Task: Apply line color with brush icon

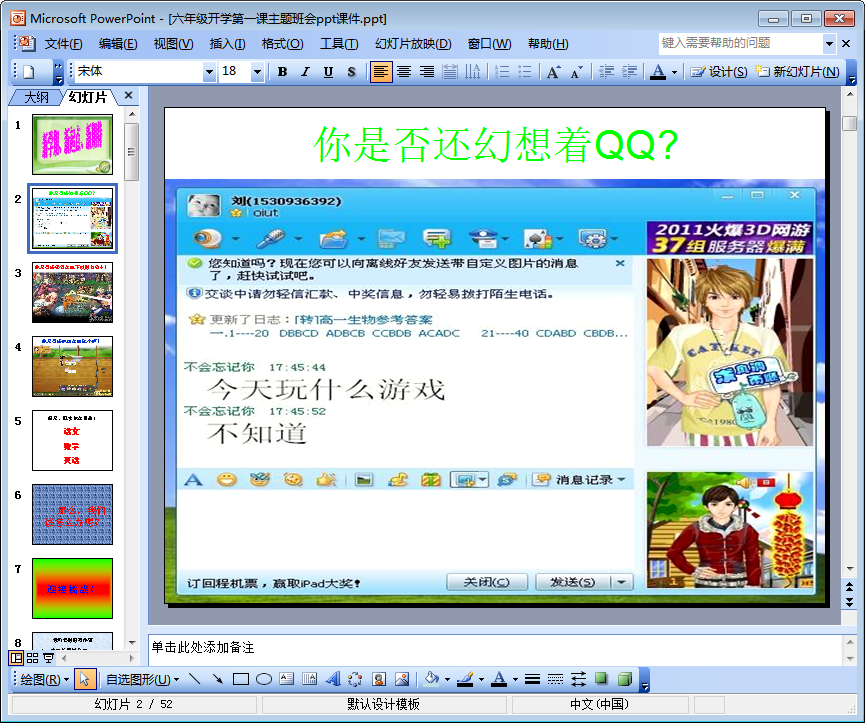Action: (x=466, y=679)
